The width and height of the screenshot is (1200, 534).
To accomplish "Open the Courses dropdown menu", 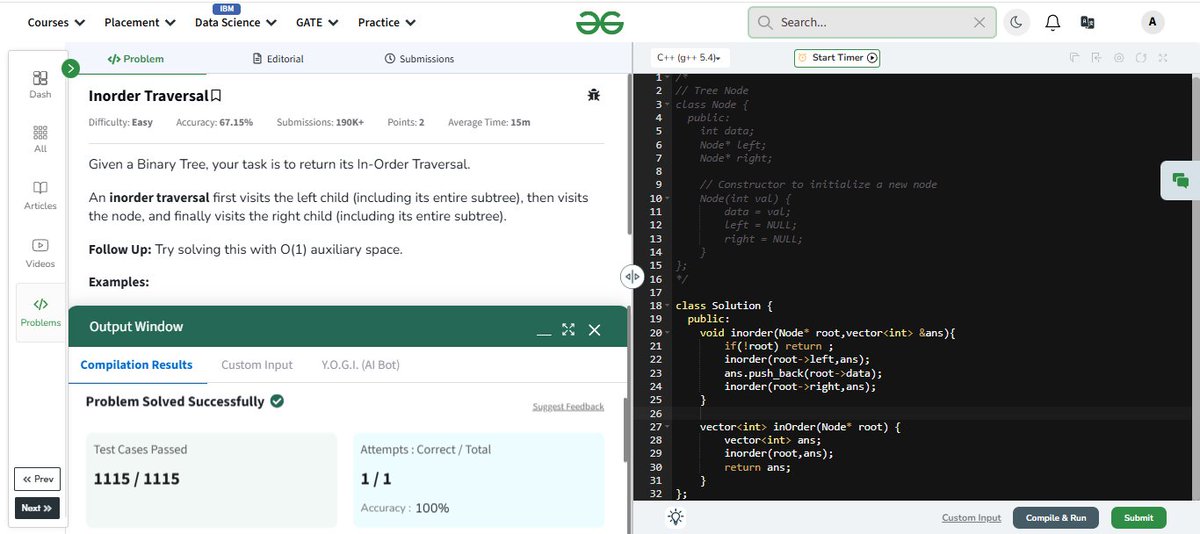I will click(56, 22).
